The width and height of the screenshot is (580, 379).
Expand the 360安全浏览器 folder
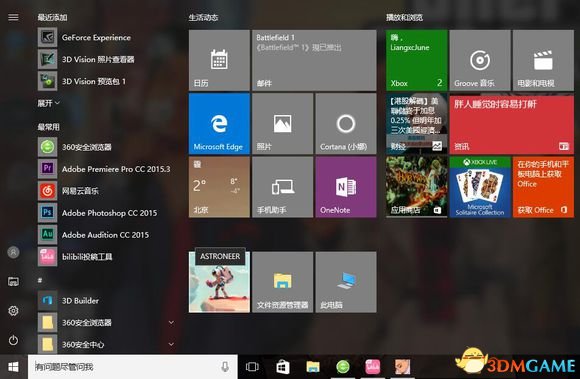[x=171, y=322]
